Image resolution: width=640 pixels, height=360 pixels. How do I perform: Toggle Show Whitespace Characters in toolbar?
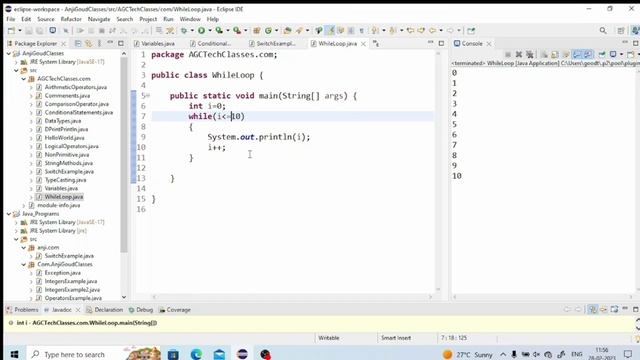click(362, 31)
